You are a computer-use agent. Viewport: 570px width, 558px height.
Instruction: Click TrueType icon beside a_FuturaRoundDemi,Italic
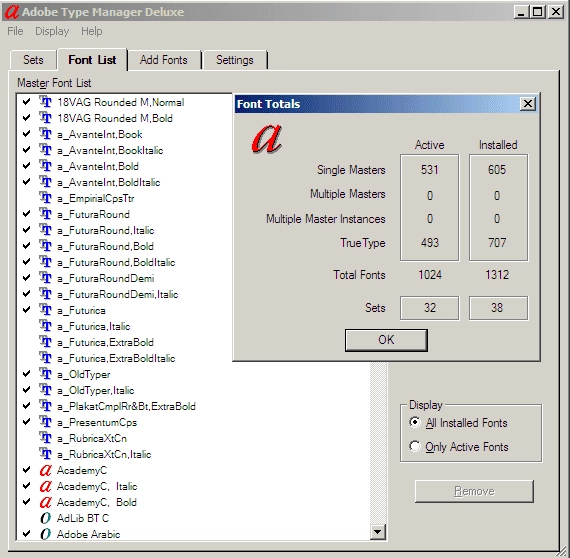coord(45,294)
